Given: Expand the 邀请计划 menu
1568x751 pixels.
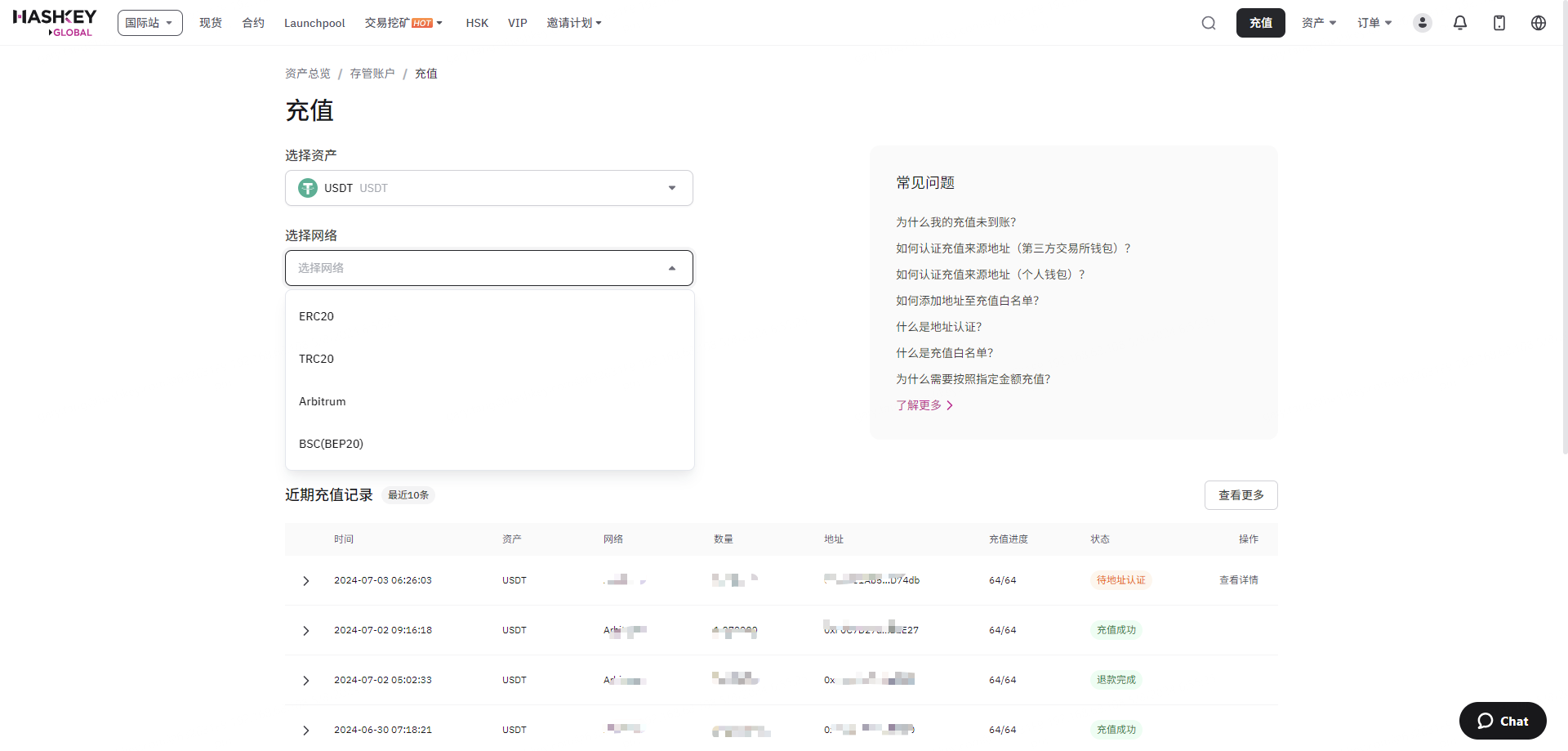Looking at the screenshot, I should (x=574, y=23).
